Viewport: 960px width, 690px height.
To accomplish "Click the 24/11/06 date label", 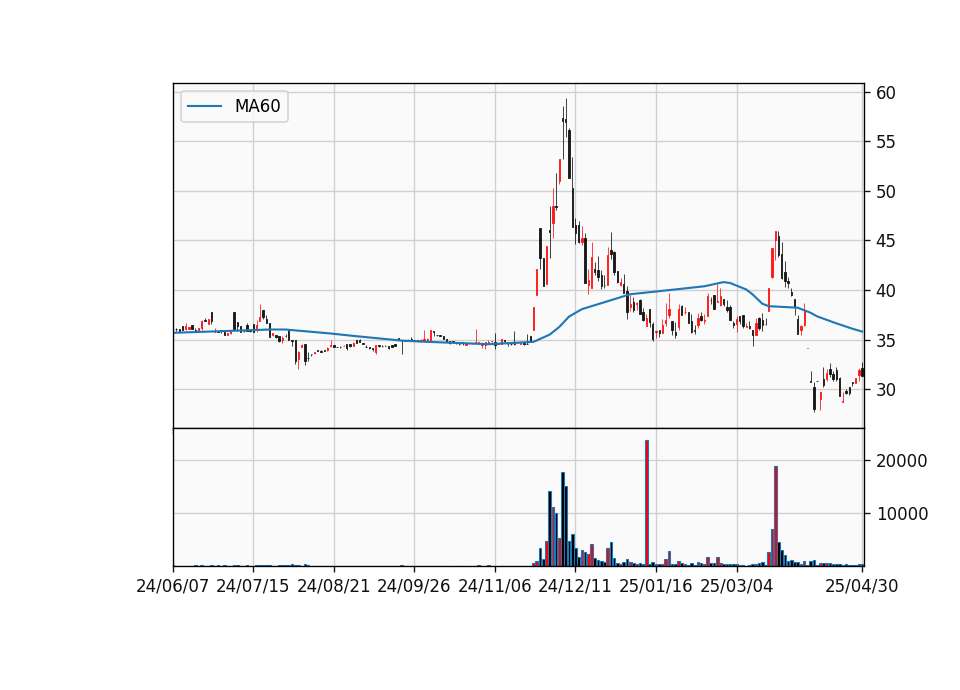I will (495, 586).
